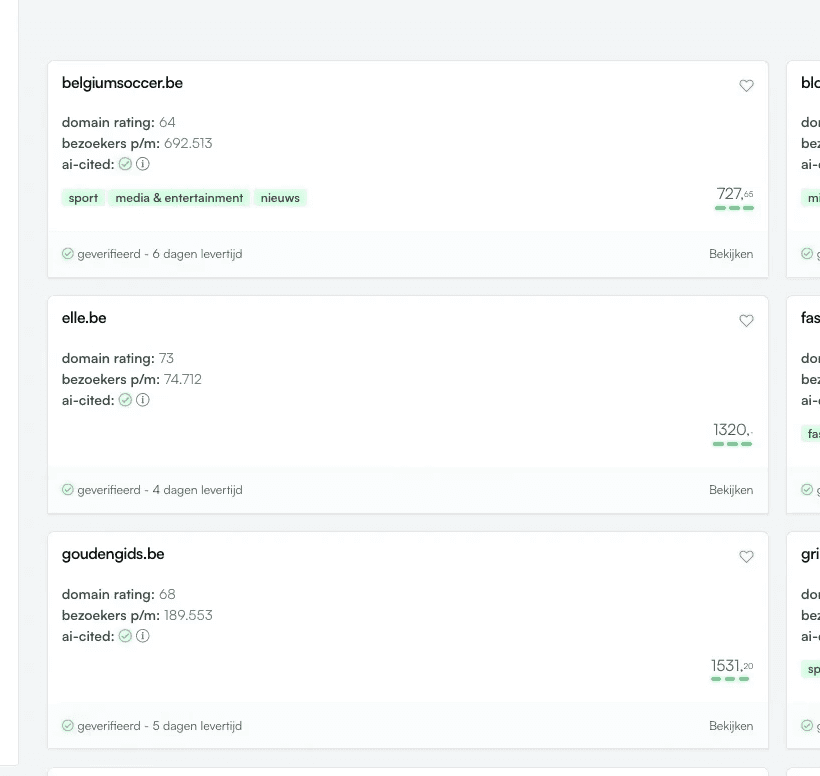Click Bekijken on the goudengids.be card
The height and width of the screenshot is (776, 820).
[x=731, y=726]
